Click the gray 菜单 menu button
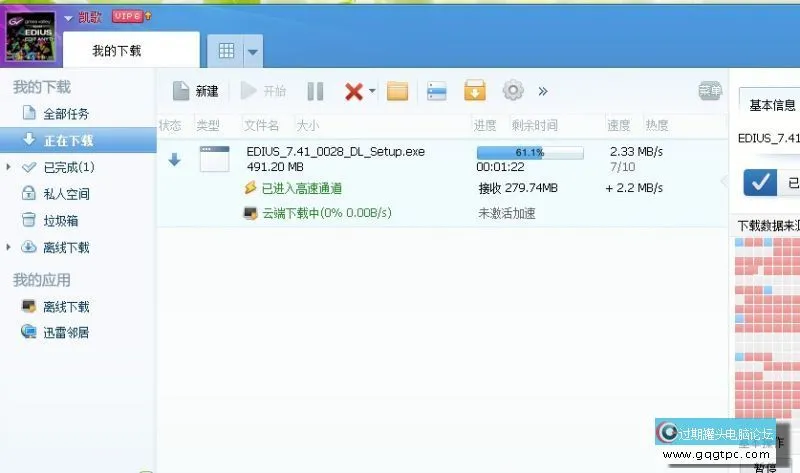Screen dimensions: 800x473 click(x=710, y=91)
